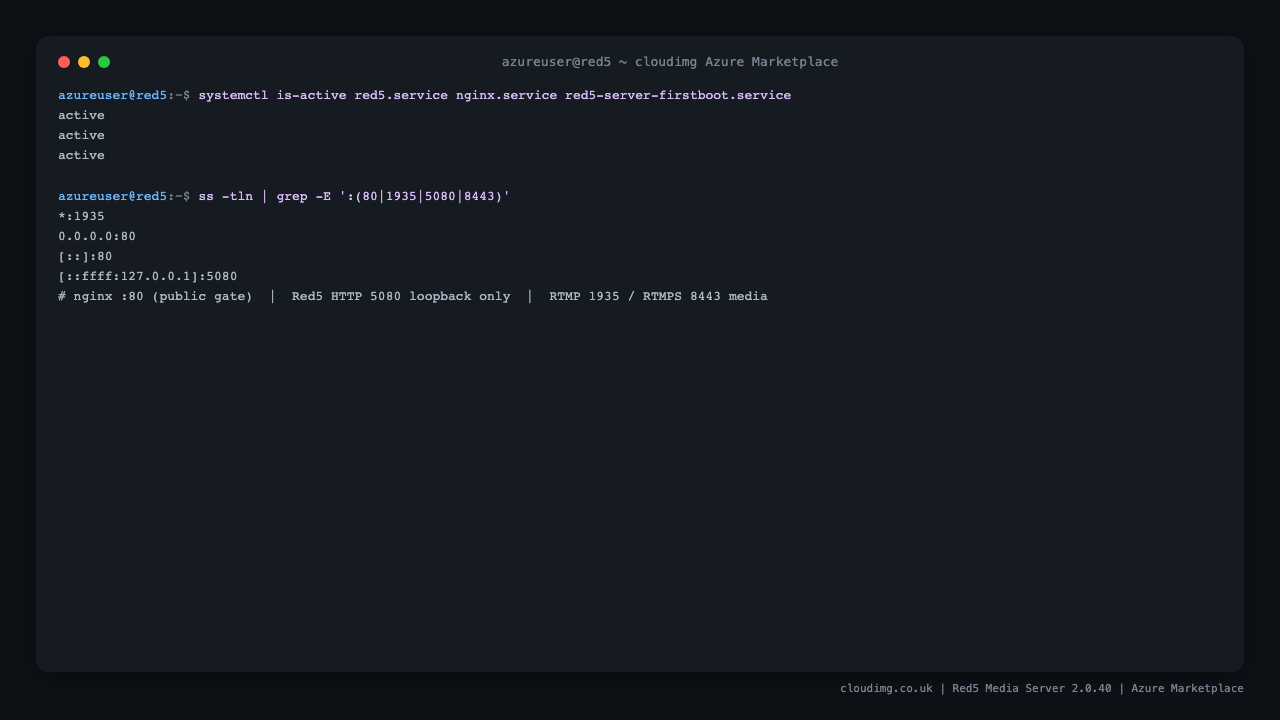Click 'Red5 HTTP 5080 loopback only' text
The image size is (1280, 720).
(x=401, y=297)
